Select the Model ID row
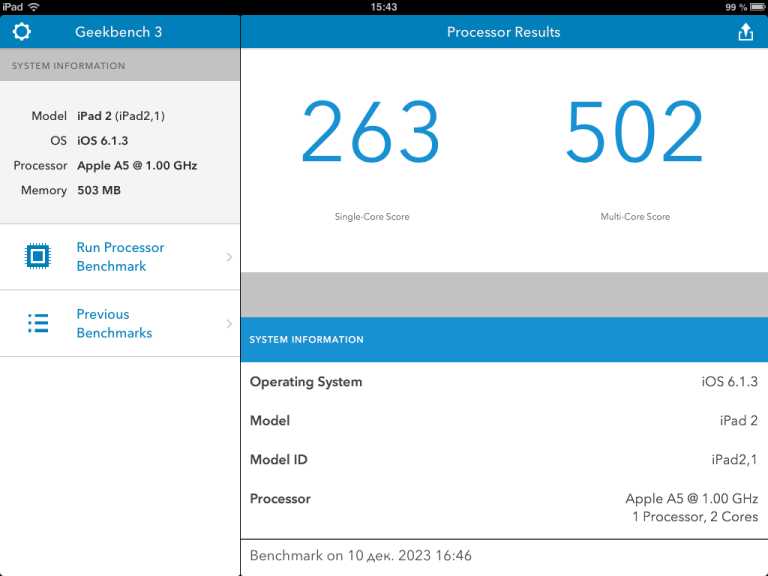This screenshot has width=768, height=576. click(504, 459)
